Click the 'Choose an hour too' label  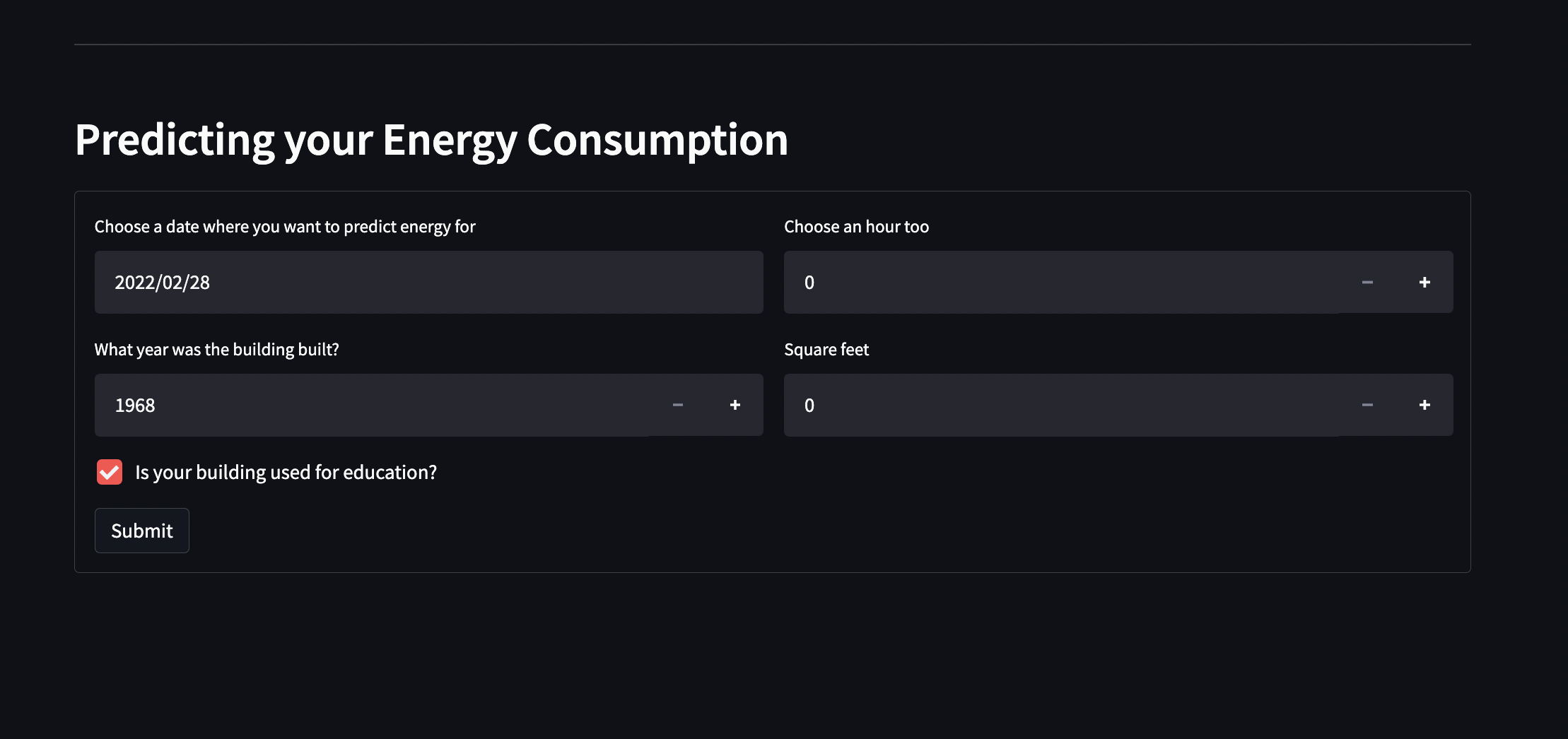(856, 227)
